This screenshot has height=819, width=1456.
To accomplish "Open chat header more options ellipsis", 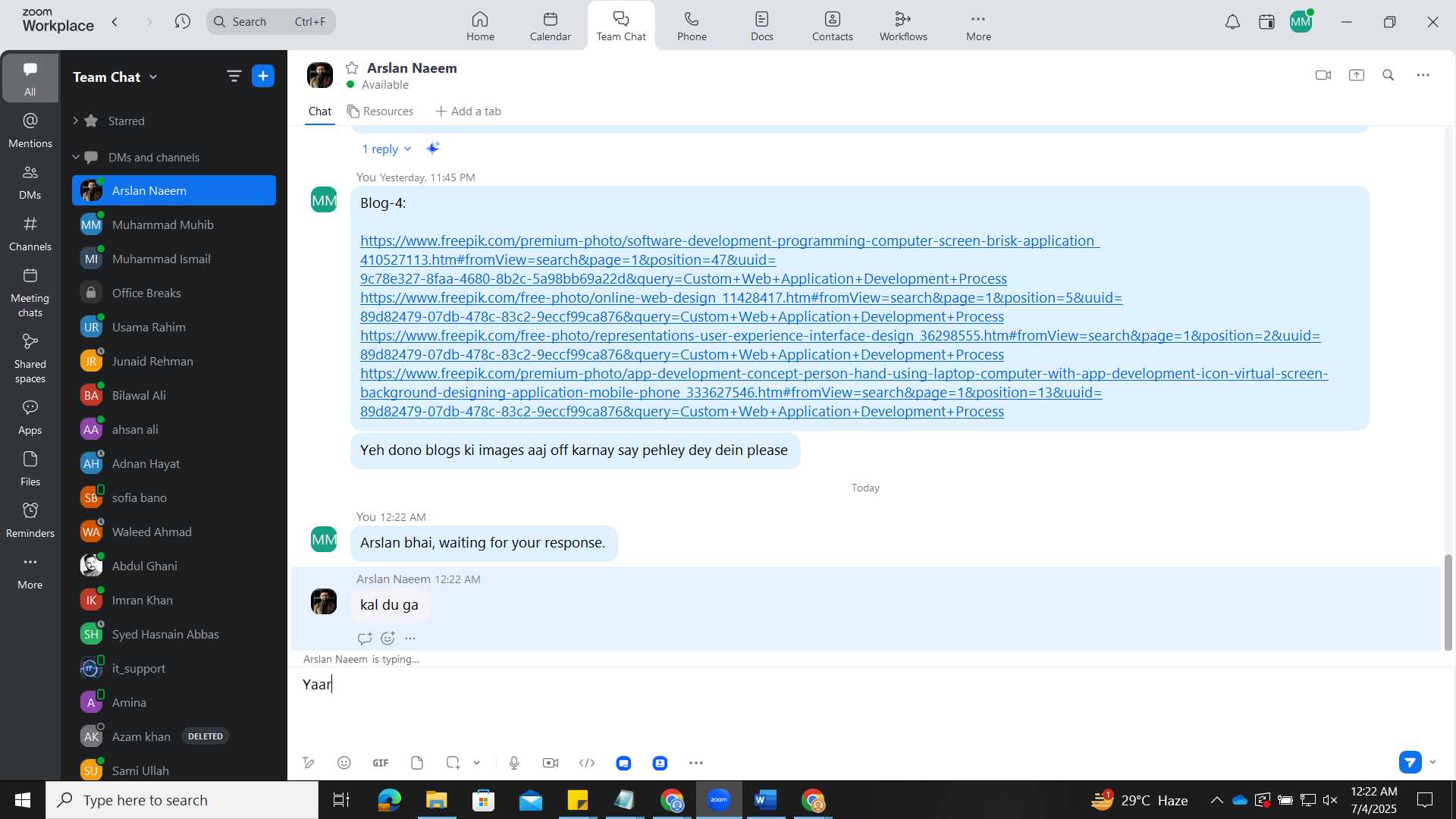I will [1423, 75].
